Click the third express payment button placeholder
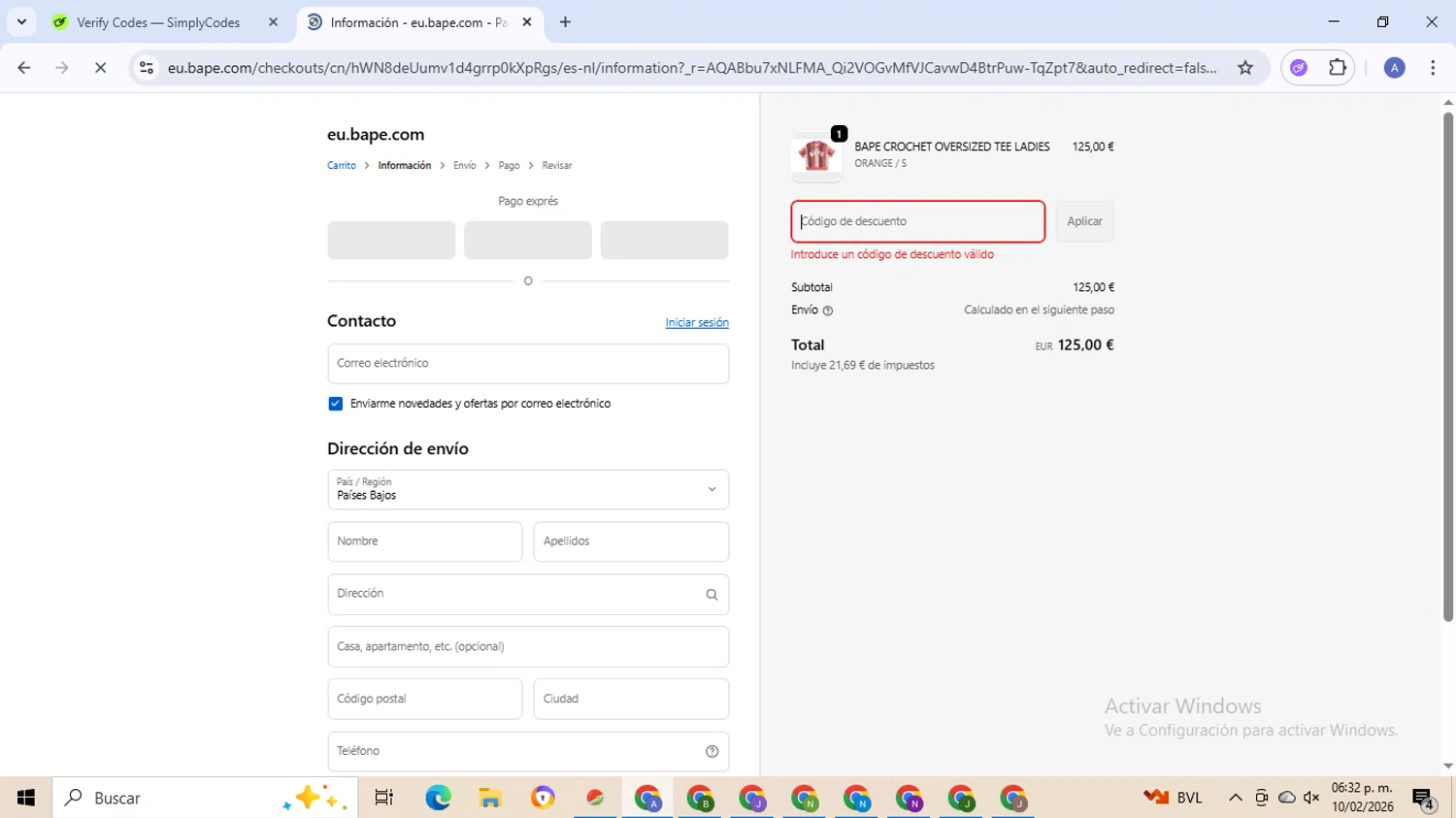 [x=664, y=240]
